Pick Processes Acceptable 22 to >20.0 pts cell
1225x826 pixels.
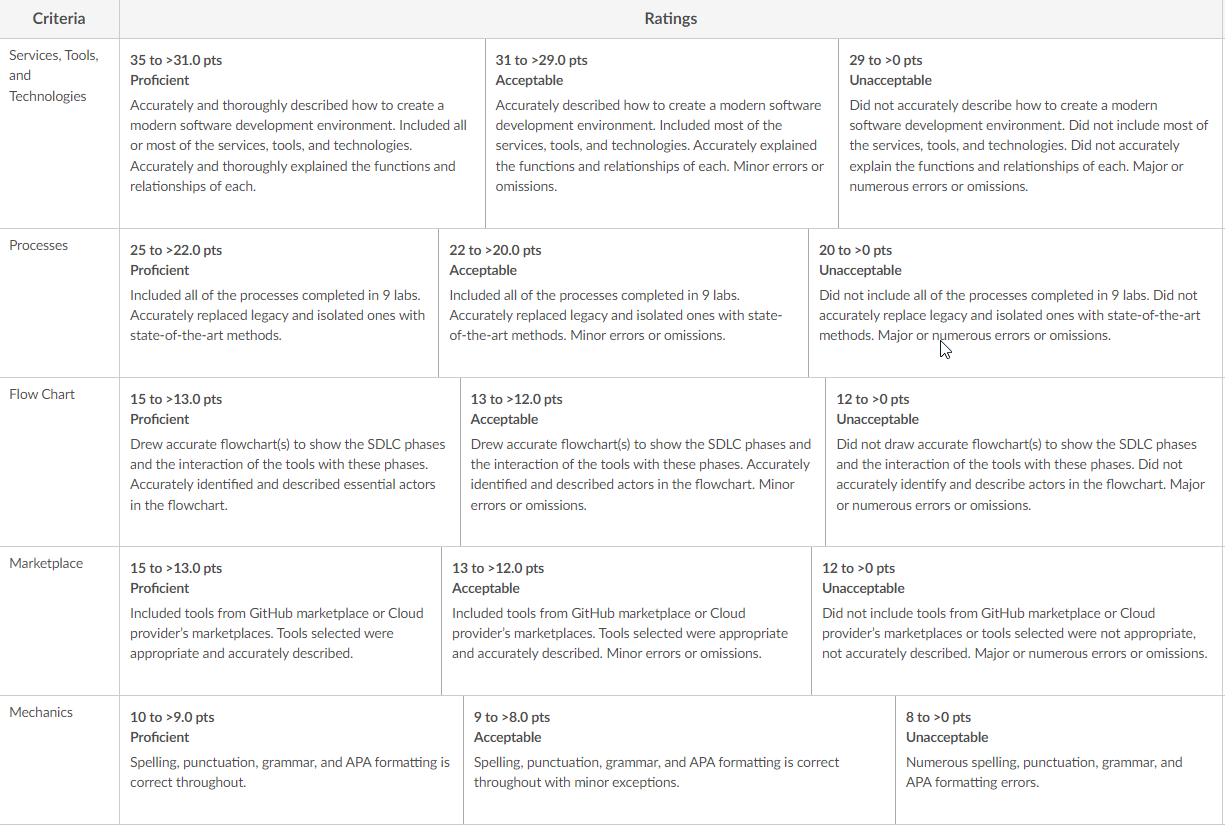click(623, 303)
